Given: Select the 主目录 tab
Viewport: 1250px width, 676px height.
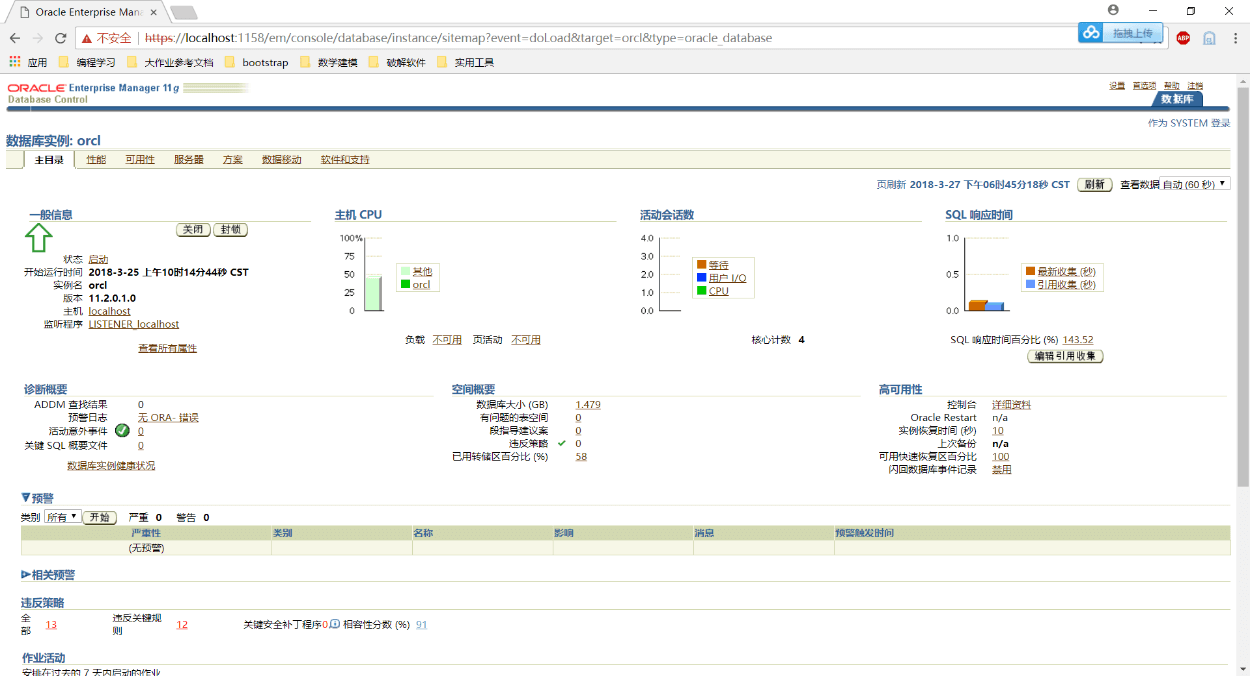Looking at the screenshot, I should click(x=48, y=160).
